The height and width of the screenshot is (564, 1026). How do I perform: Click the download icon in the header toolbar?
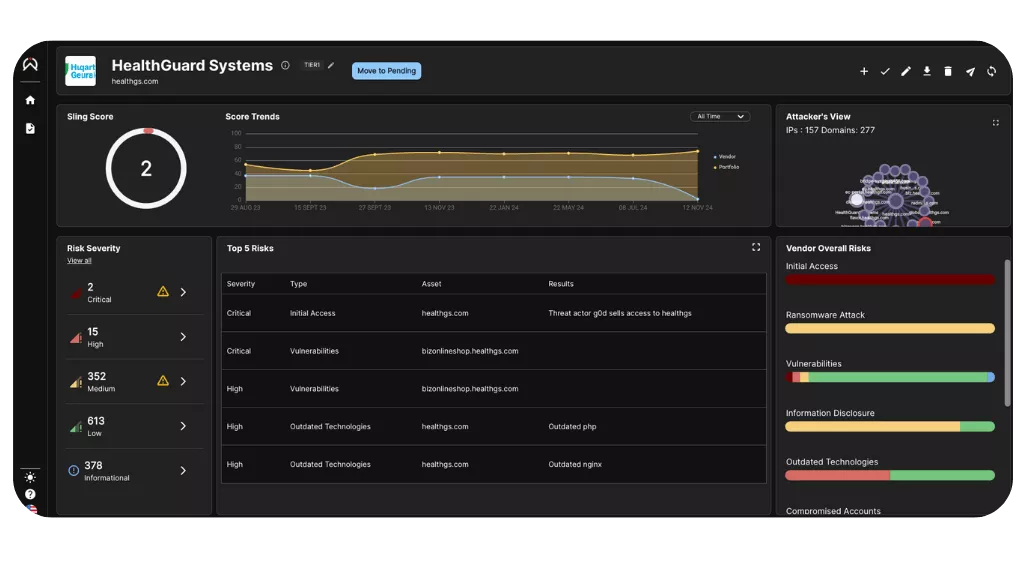[x=927, y=71]
